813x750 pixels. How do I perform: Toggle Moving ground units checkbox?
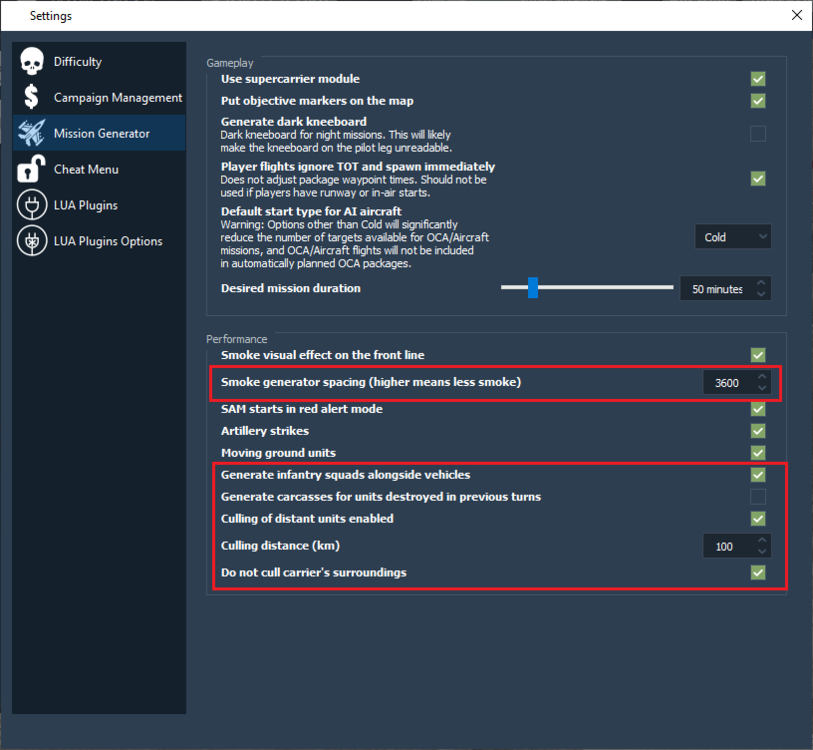click(x=758, y=453)
